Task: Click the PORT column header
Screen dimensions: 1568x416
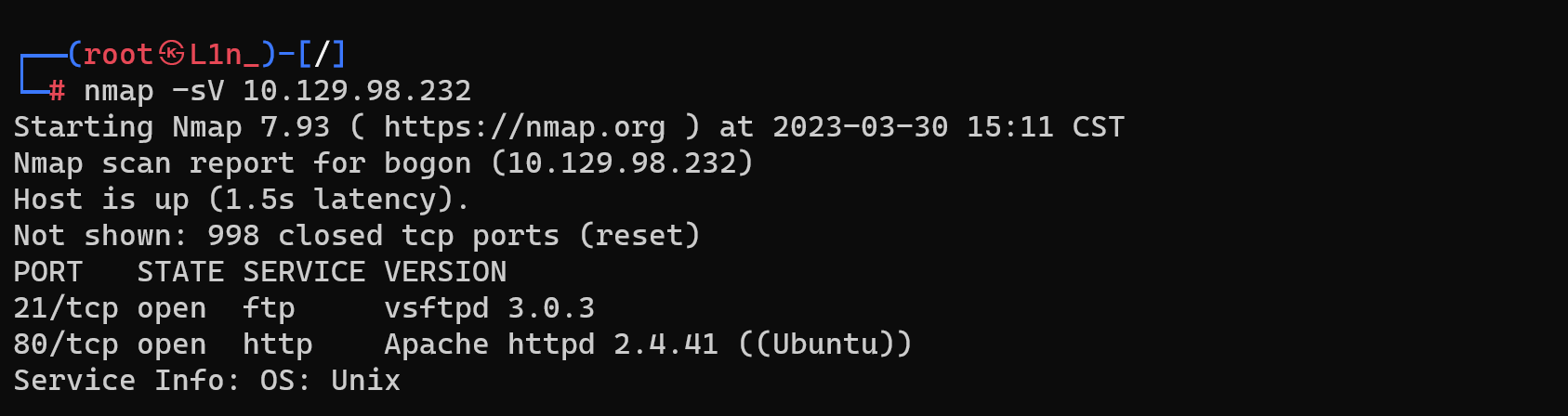Action: (x=48, y=272)
